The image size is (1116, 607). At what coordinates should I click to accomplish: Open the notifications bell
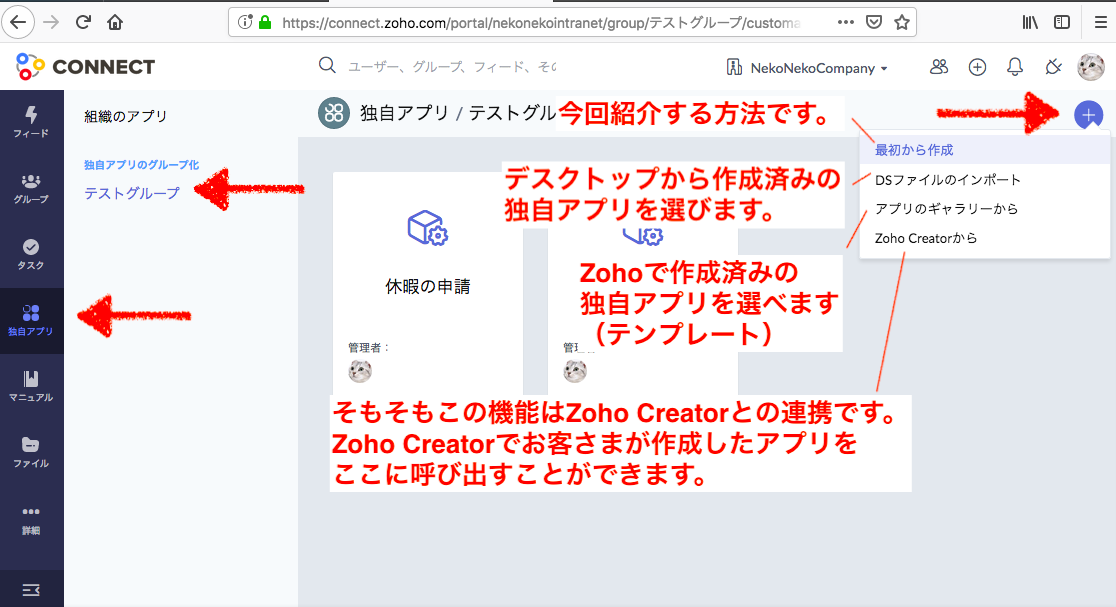click(x=1015, y=67)
